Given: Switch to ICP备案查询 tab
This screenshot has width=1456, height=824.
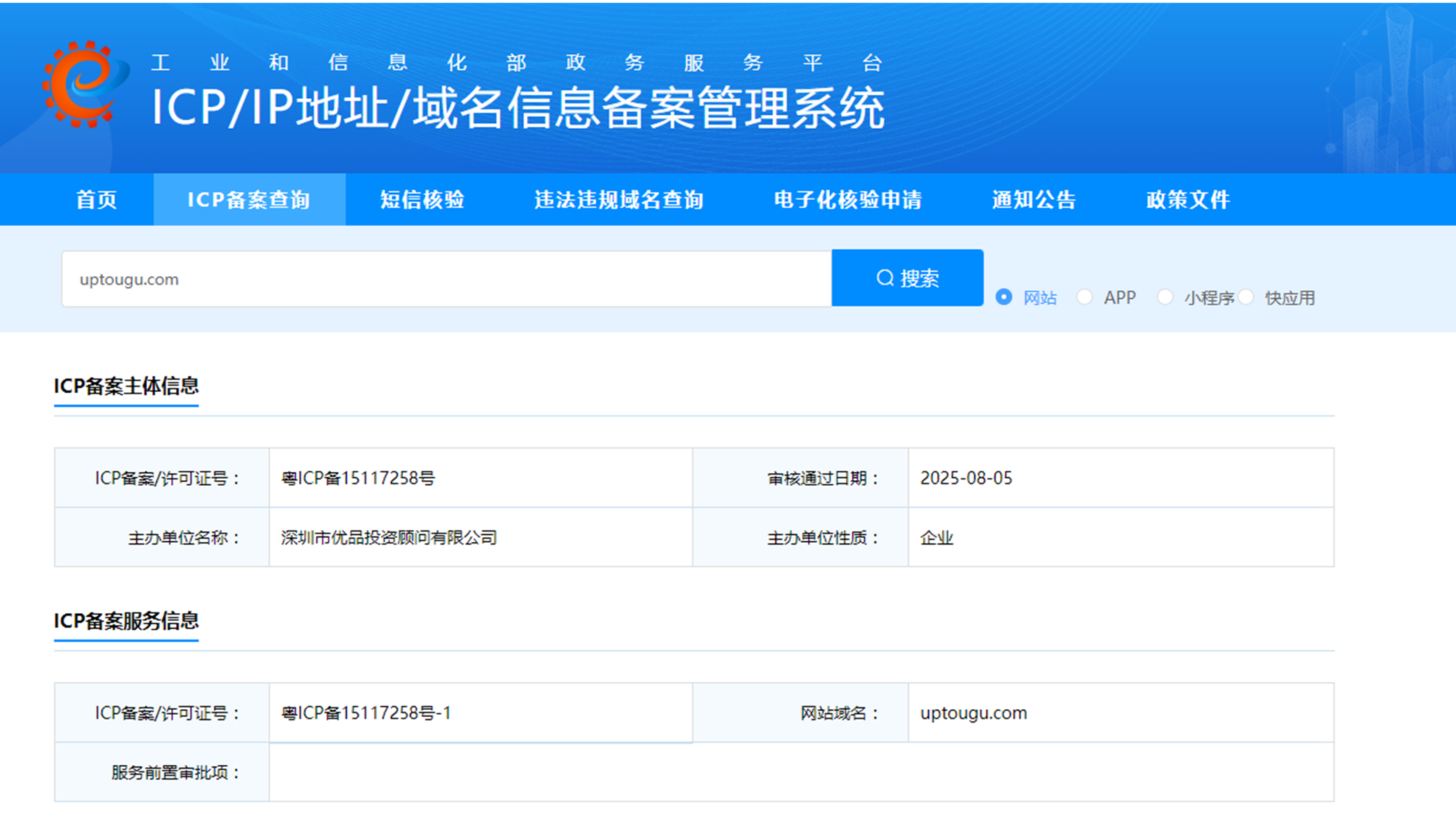Looking at the screenshot, I should point(249,200).
